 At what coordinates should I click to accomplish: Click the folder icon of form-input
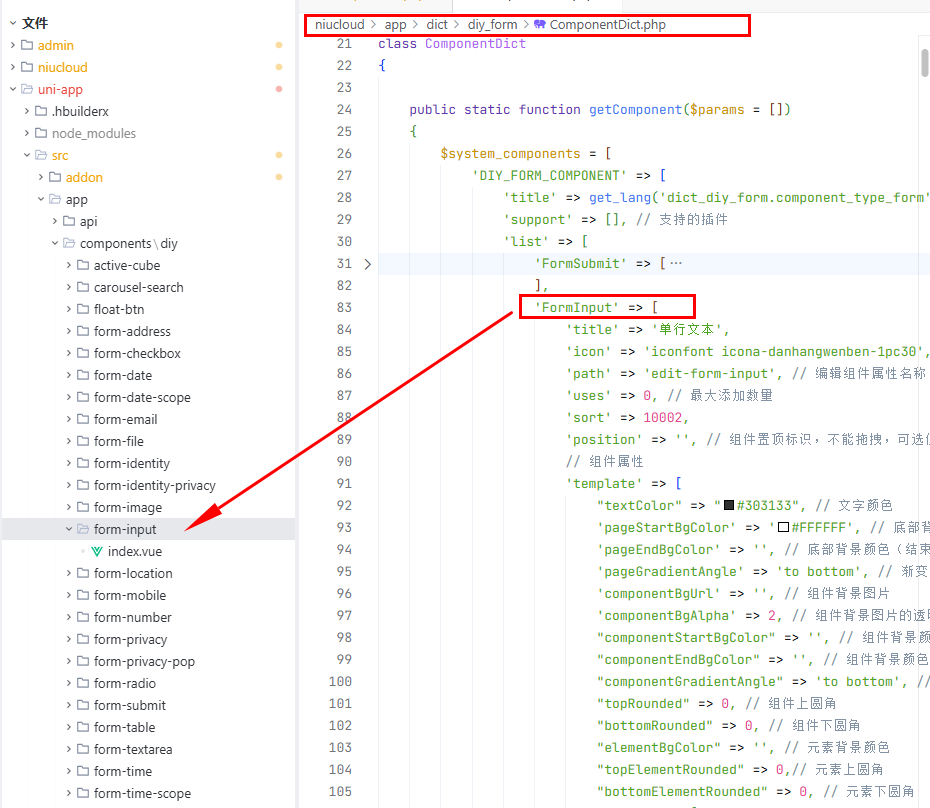point(83,529)
